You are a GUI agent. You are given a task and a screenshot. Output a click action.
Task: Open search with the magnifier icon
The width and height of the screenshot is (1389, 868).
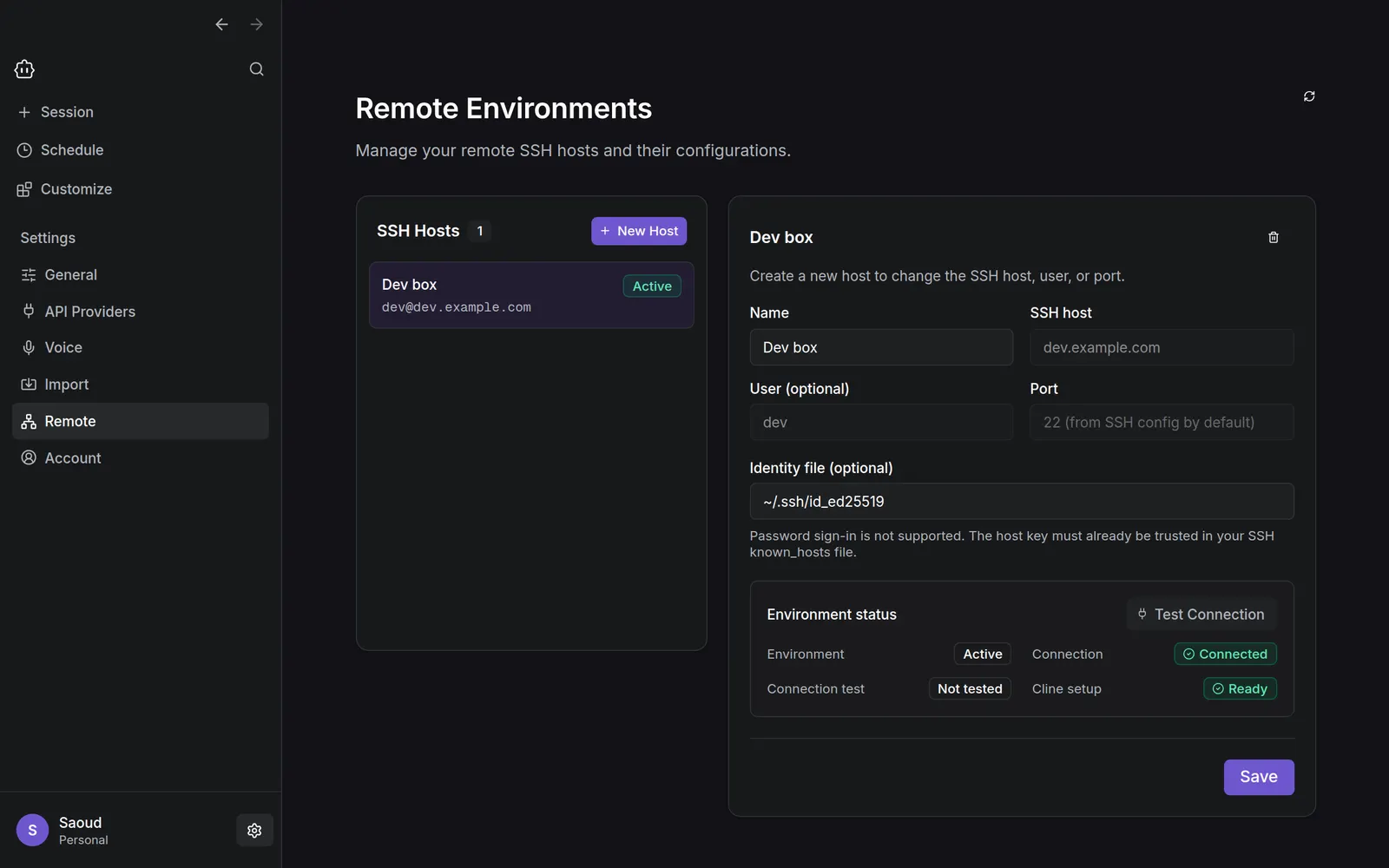click(x=256, y=69)
